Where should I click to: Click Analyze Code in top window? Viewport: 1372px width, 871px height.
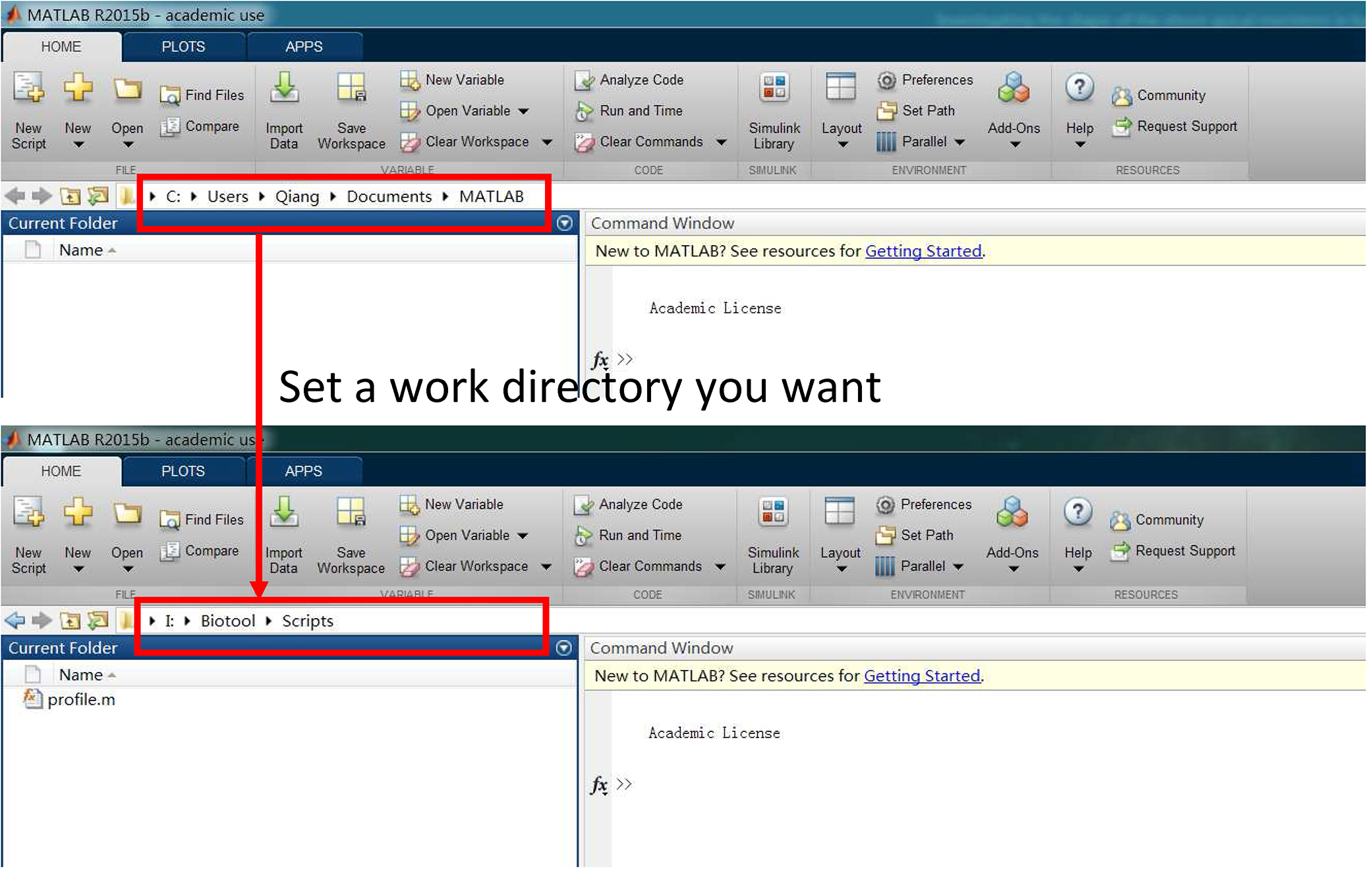(629, 80)
